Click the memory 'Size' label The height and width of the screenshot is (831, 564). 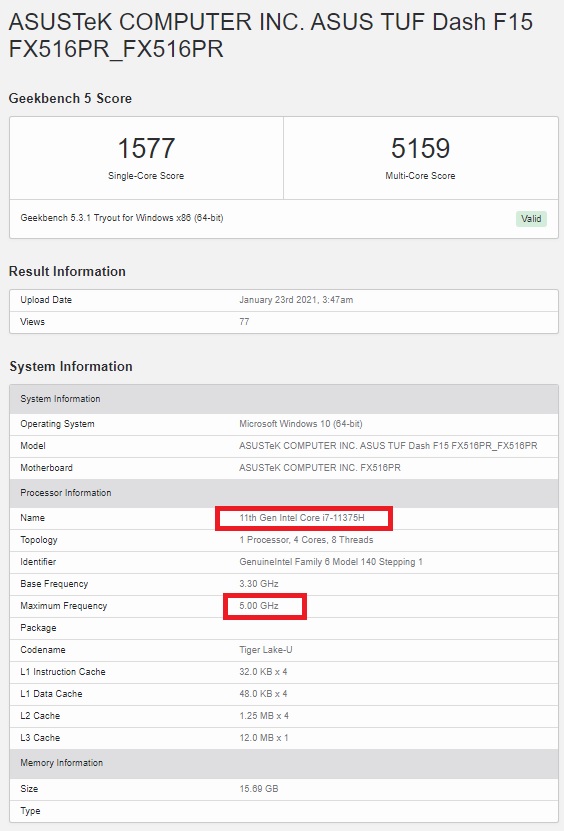click(29, 789)
